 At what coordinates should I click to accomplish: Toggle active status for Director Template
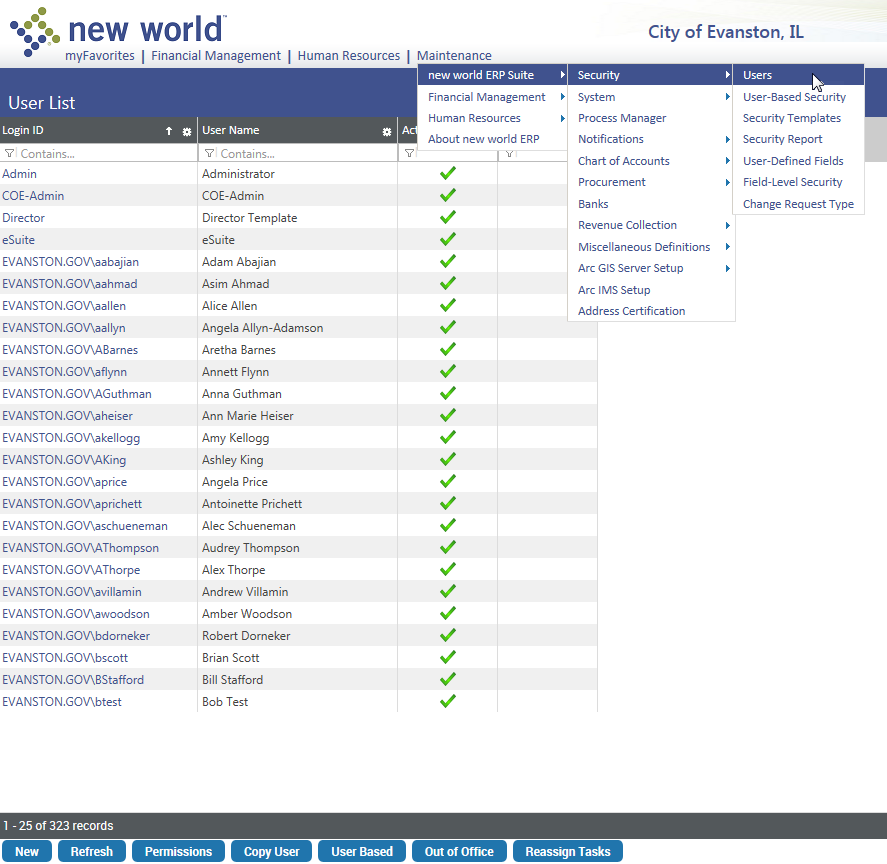point(447,217)
